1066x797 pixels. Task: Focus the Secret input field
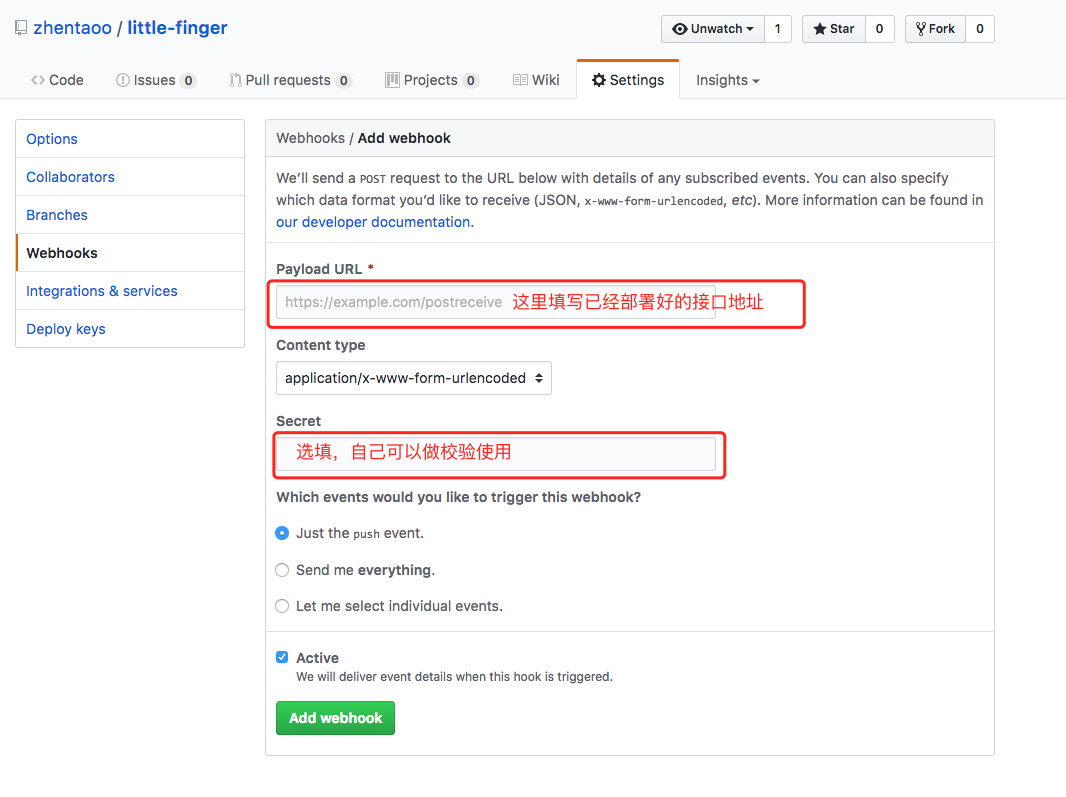496,454
